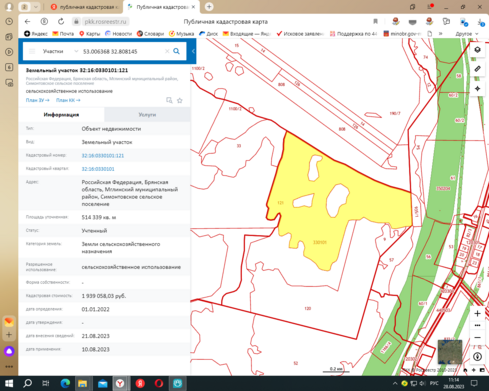Screen dimensions: 489x391
Task: Open the hamburger menu in search bar
Action: (x=32, y=51)
